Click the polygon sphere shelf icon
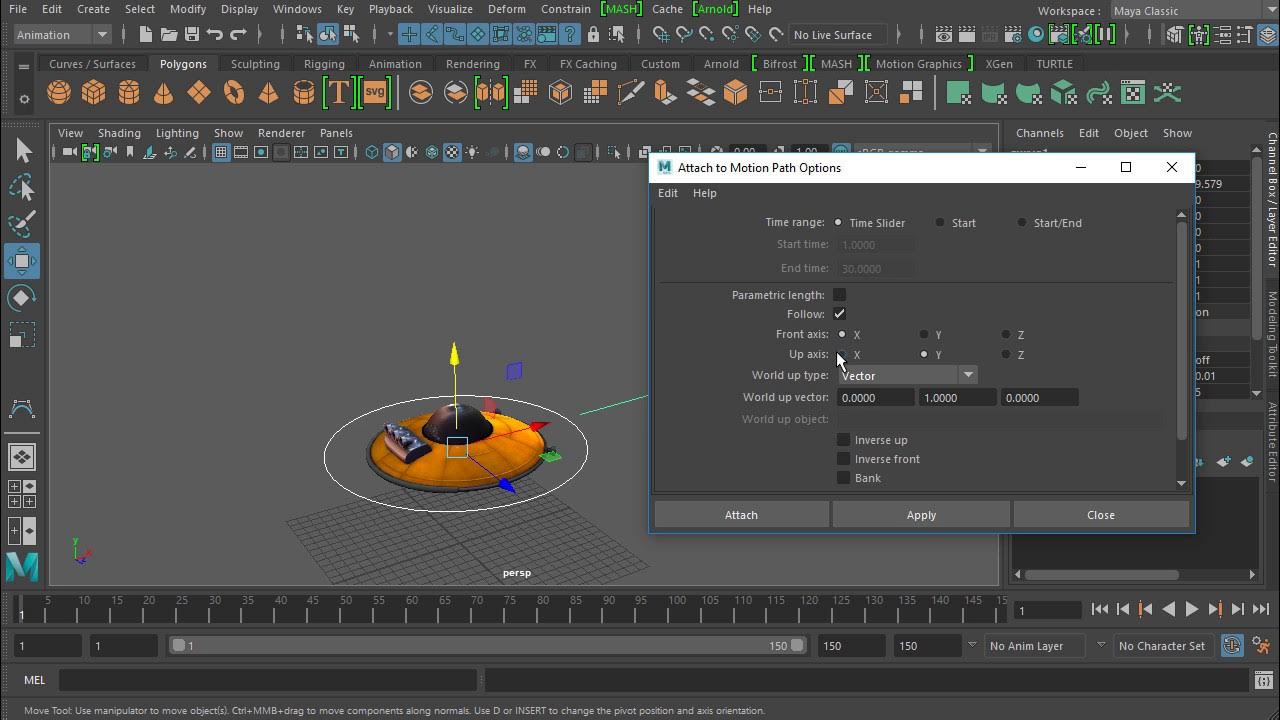 [59, 94]
